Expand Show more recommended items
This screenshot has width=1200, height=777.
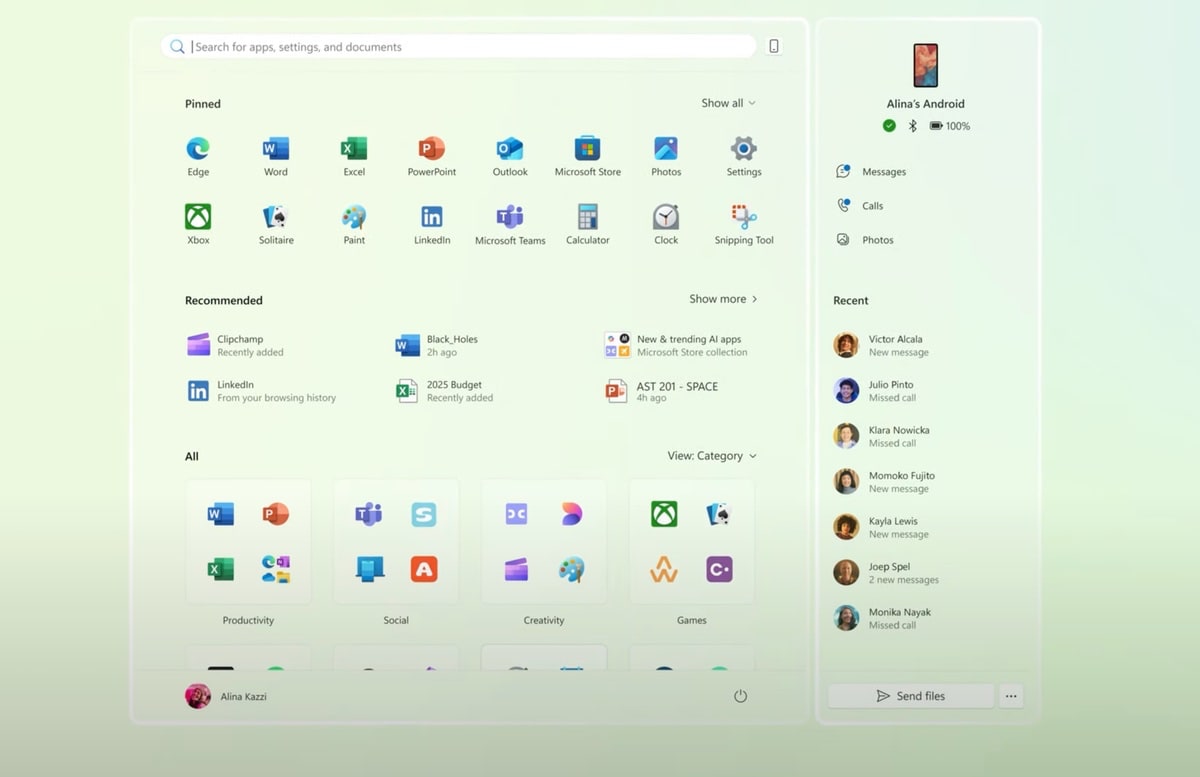point(723,299)
